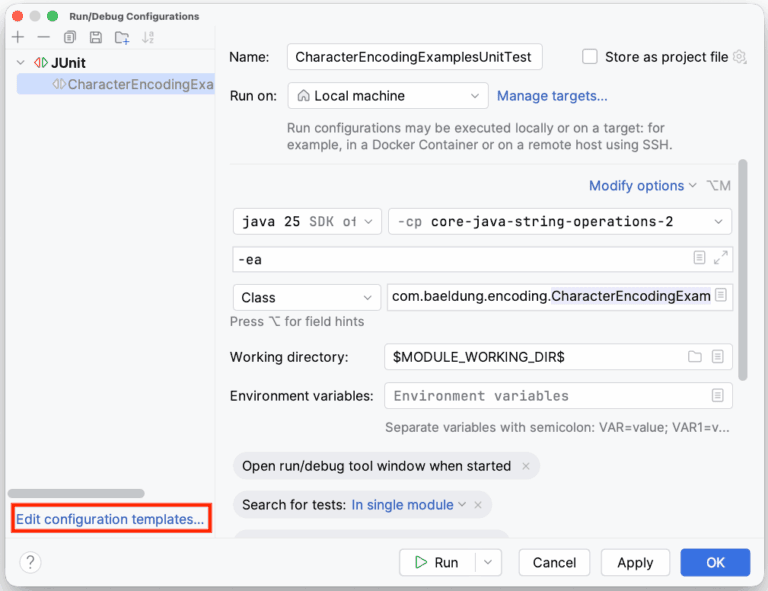Click the Apply button
768x591 pixels.
[635, 562]
